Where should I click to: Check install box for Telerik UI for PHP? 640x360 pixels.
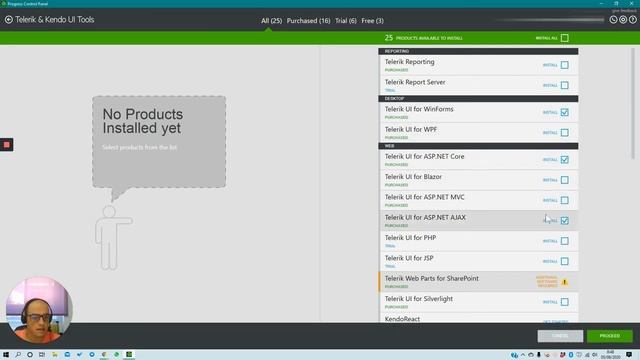pyautogui.click(x=564, y=241)
